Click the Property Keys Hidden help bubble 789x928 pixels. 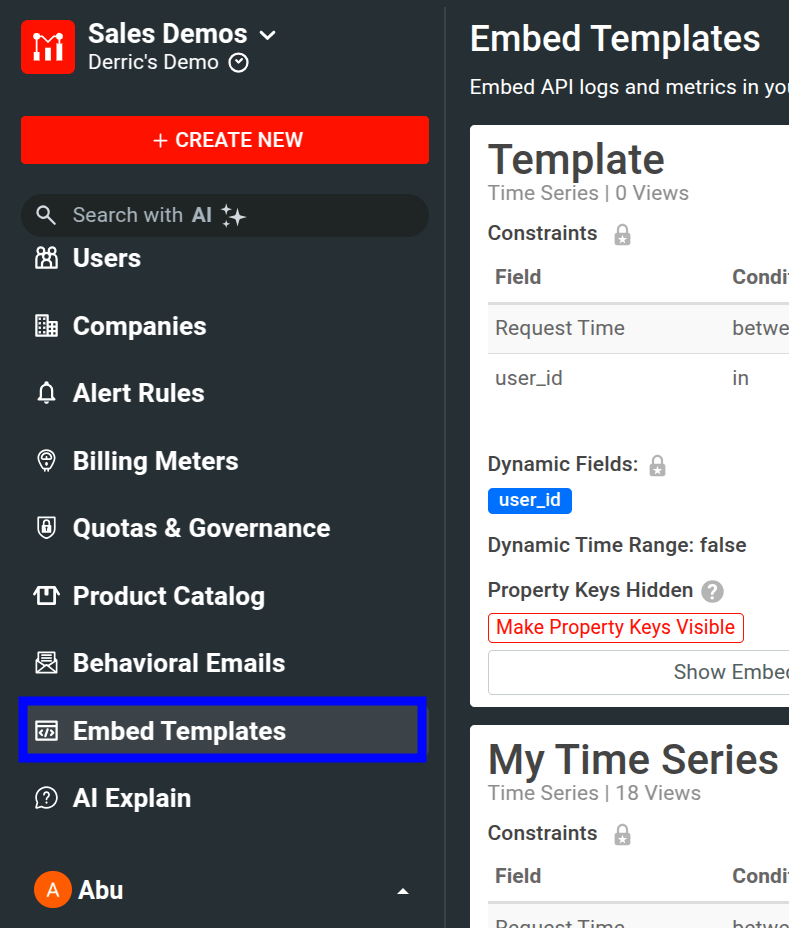pyautogui.click(x=712, y=590)
